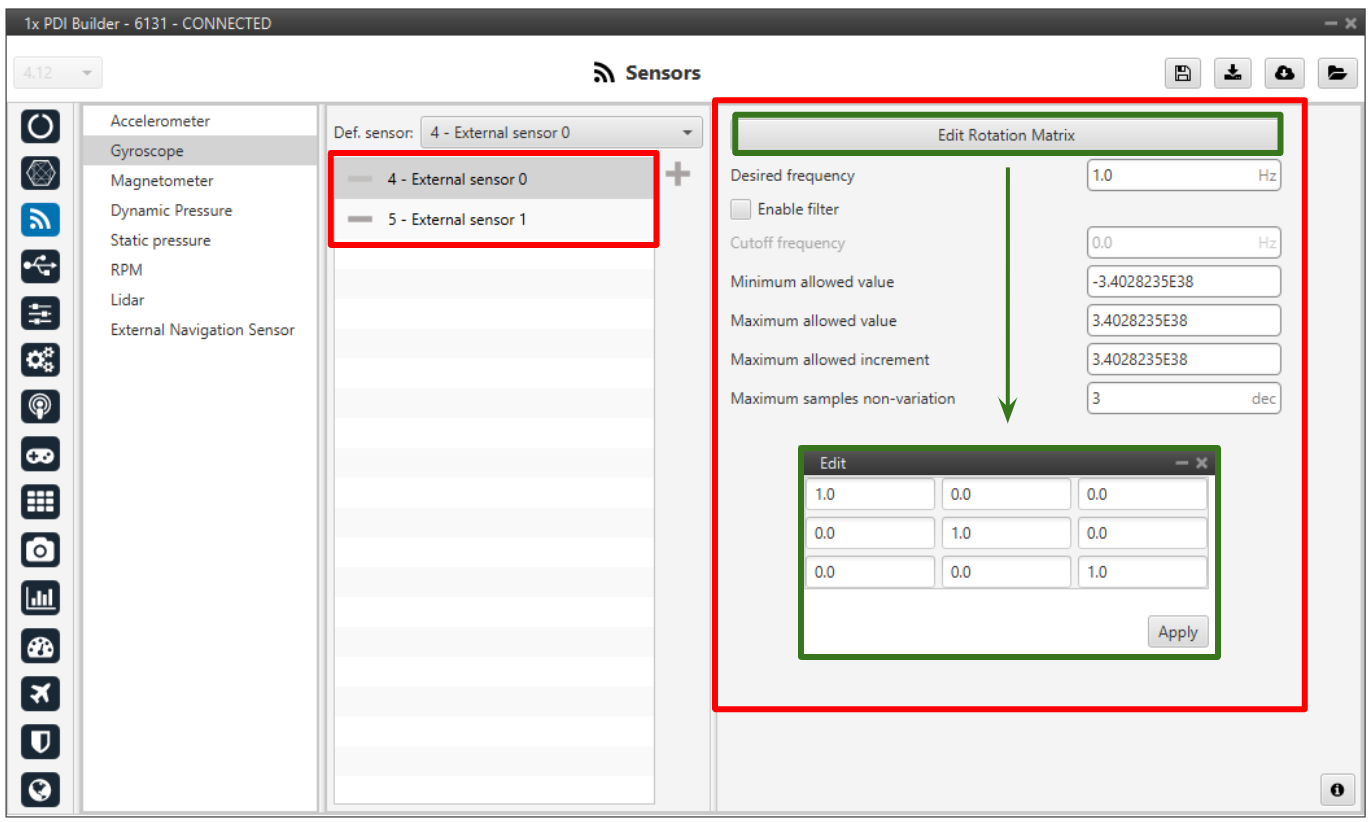
Task: Click the open folder icon
Action: [x=1336, y=73]
